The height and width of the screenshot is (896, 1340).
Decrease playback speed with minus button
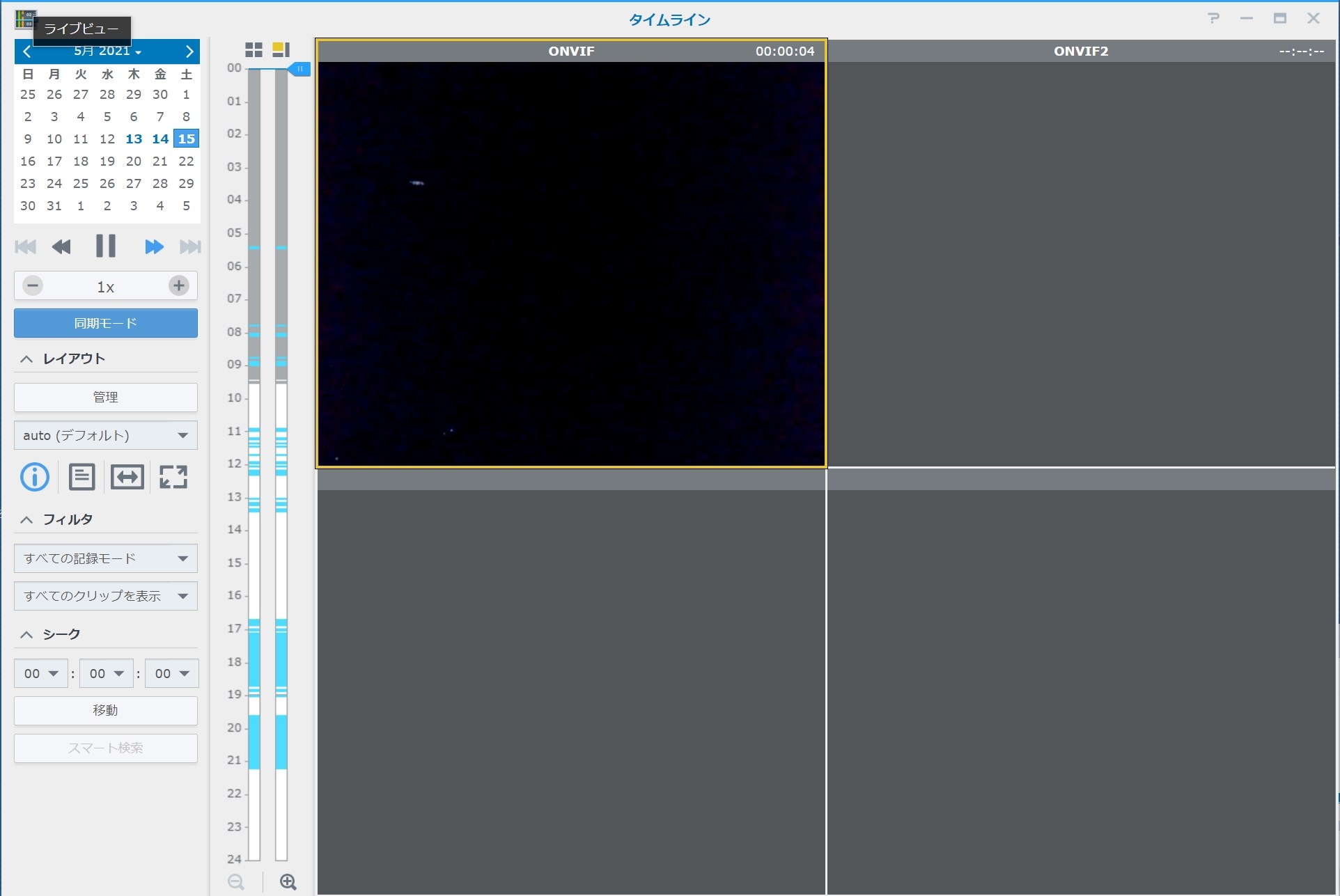click(33, 285)
